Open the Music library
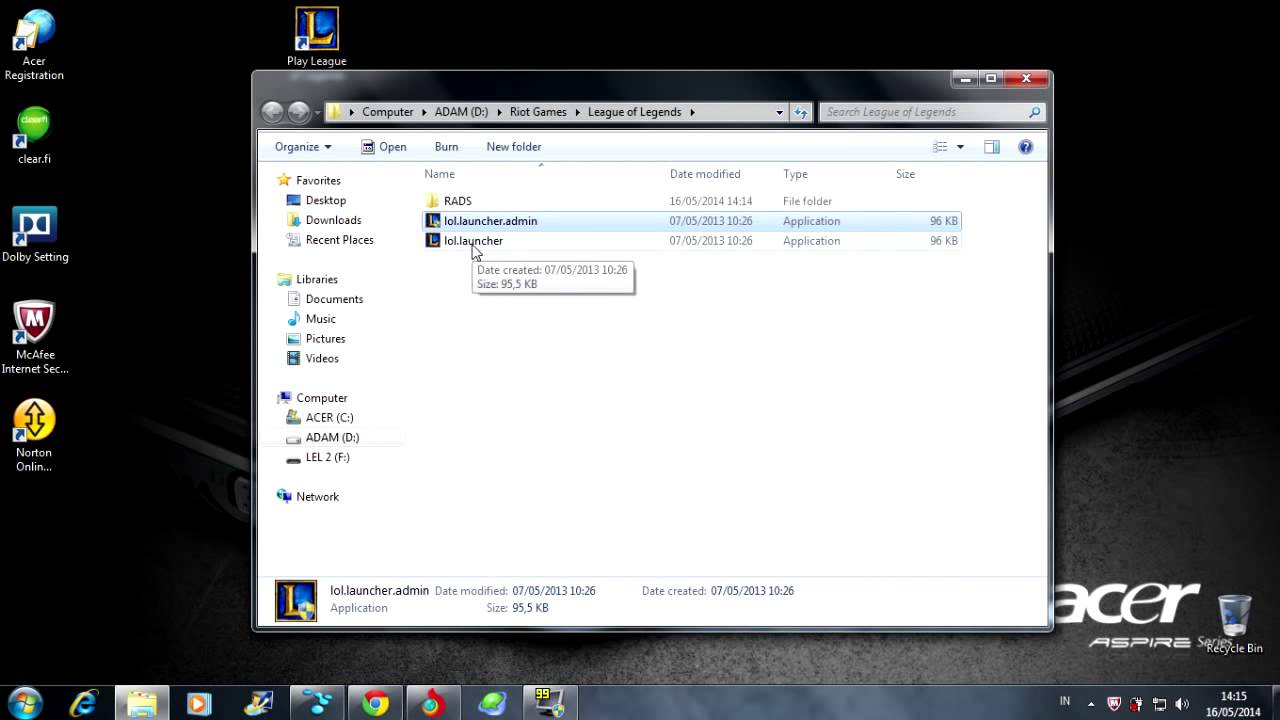The width and height of the screenshot is (1280, 720). pyautogui.click(x=320, y=319)
